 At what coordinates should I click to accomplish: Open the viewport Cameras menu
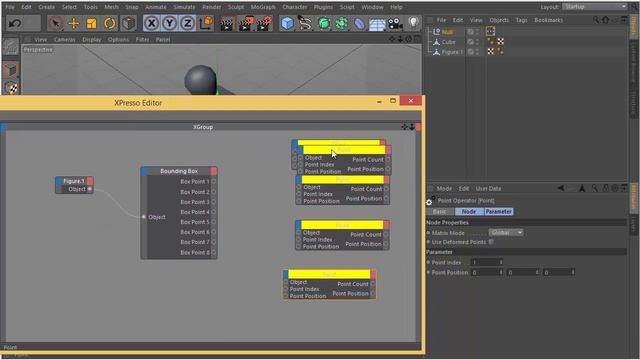click(x=64, y=40)
